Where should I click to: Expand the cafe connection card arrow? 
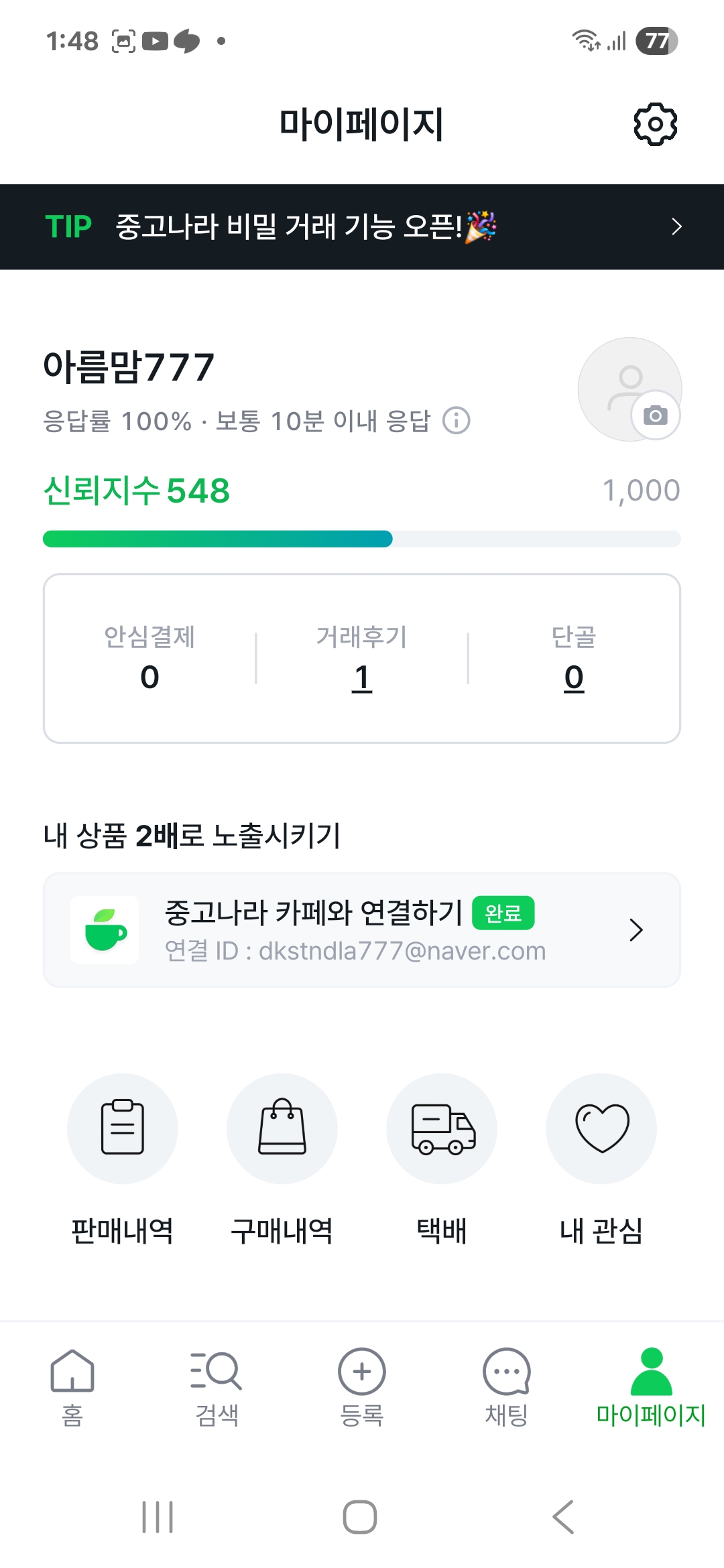[636, 930]
